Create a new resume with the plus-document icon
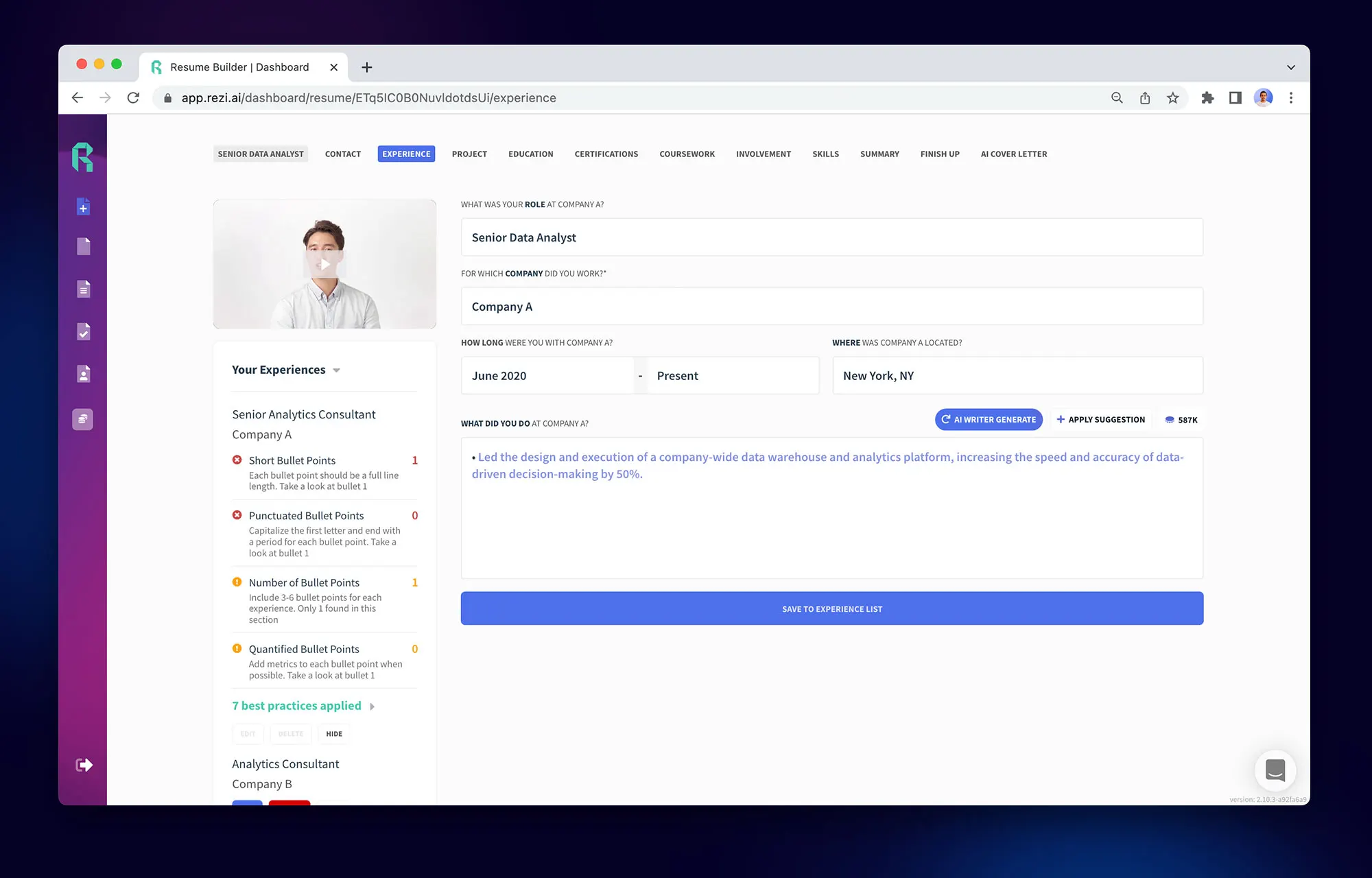This screenshot has width=1372, height=878. pyautogui.click(x=83, y=206)
